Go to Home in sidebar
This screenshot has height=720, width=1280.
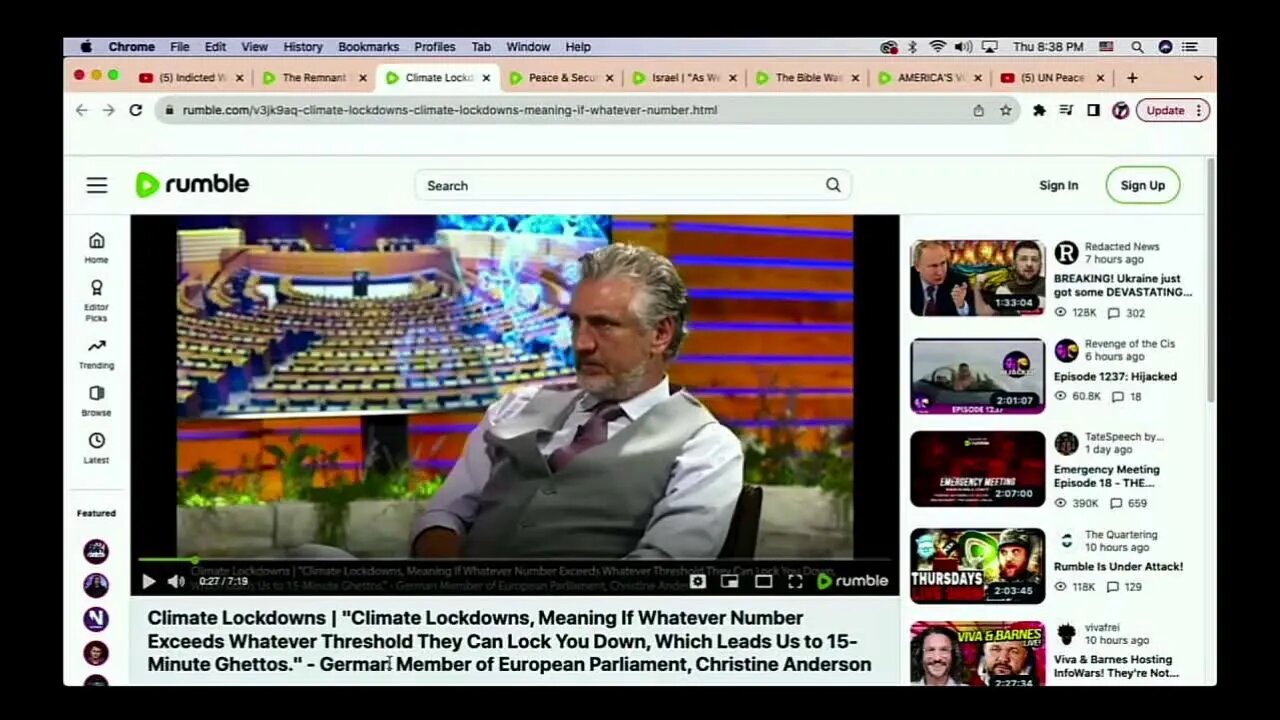96,247
